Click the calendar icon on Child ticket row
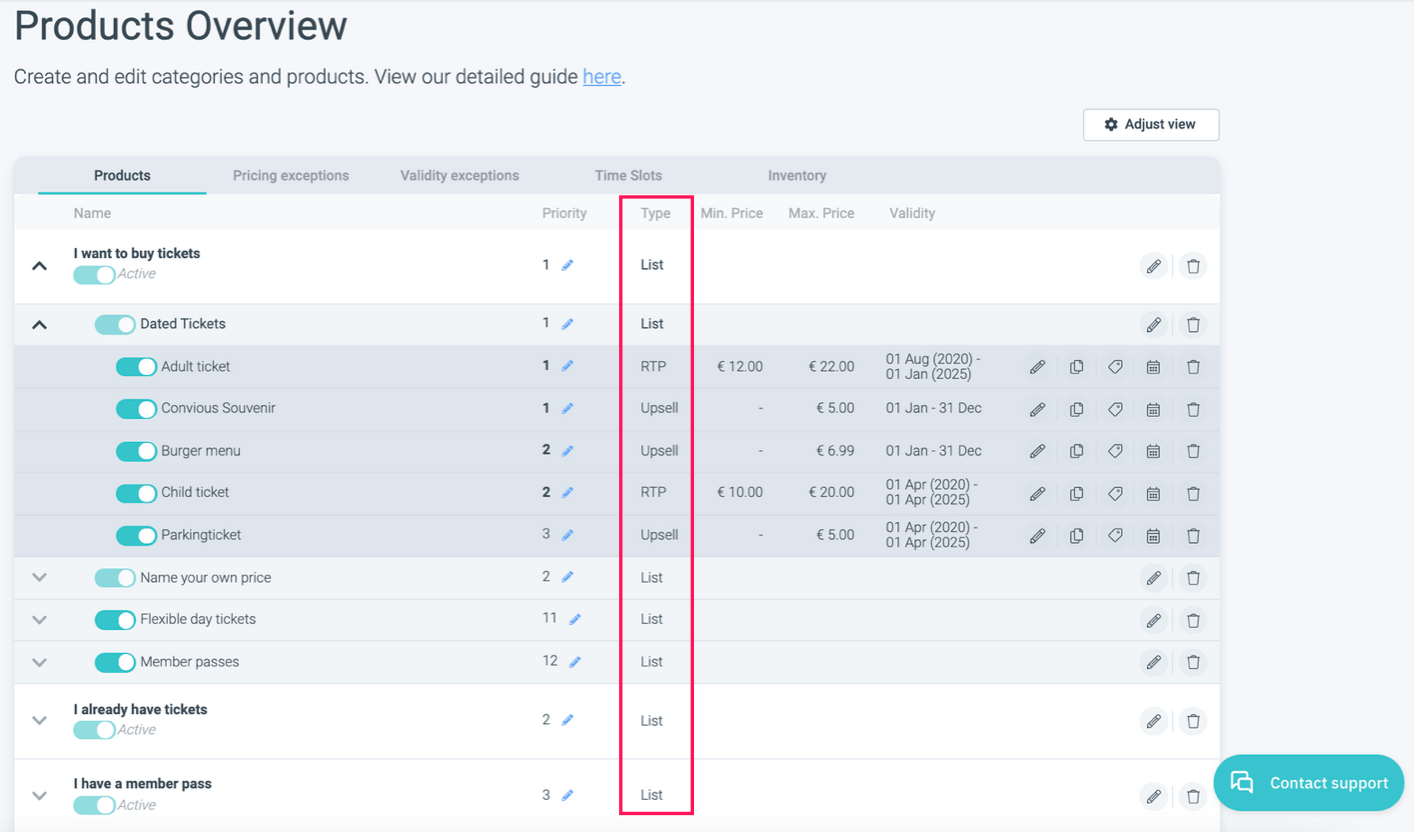This screenshot has height=832, width=1414. pyautogui.click(x=1153, y=493)
